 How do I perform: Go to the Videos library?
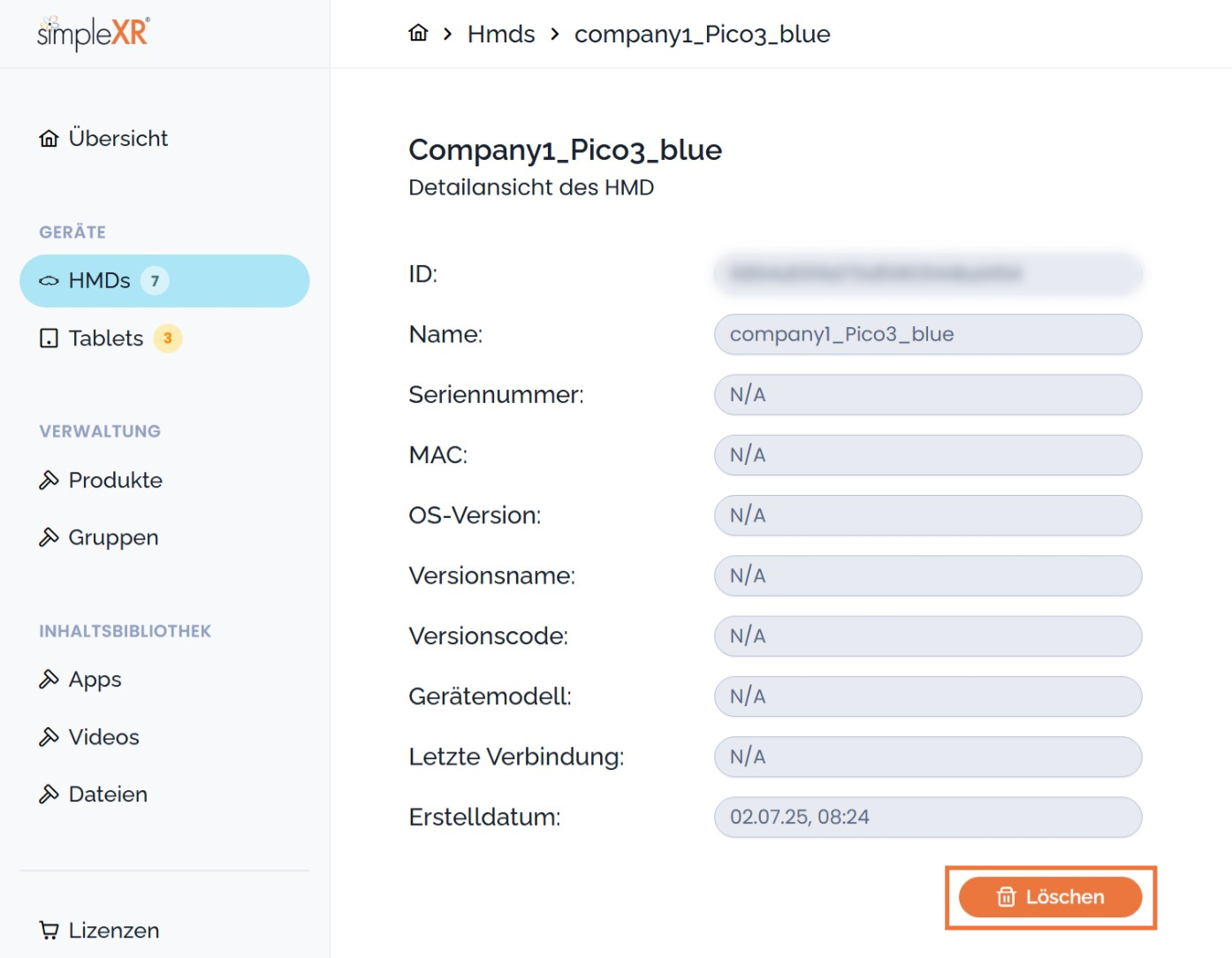pos(103,737)
